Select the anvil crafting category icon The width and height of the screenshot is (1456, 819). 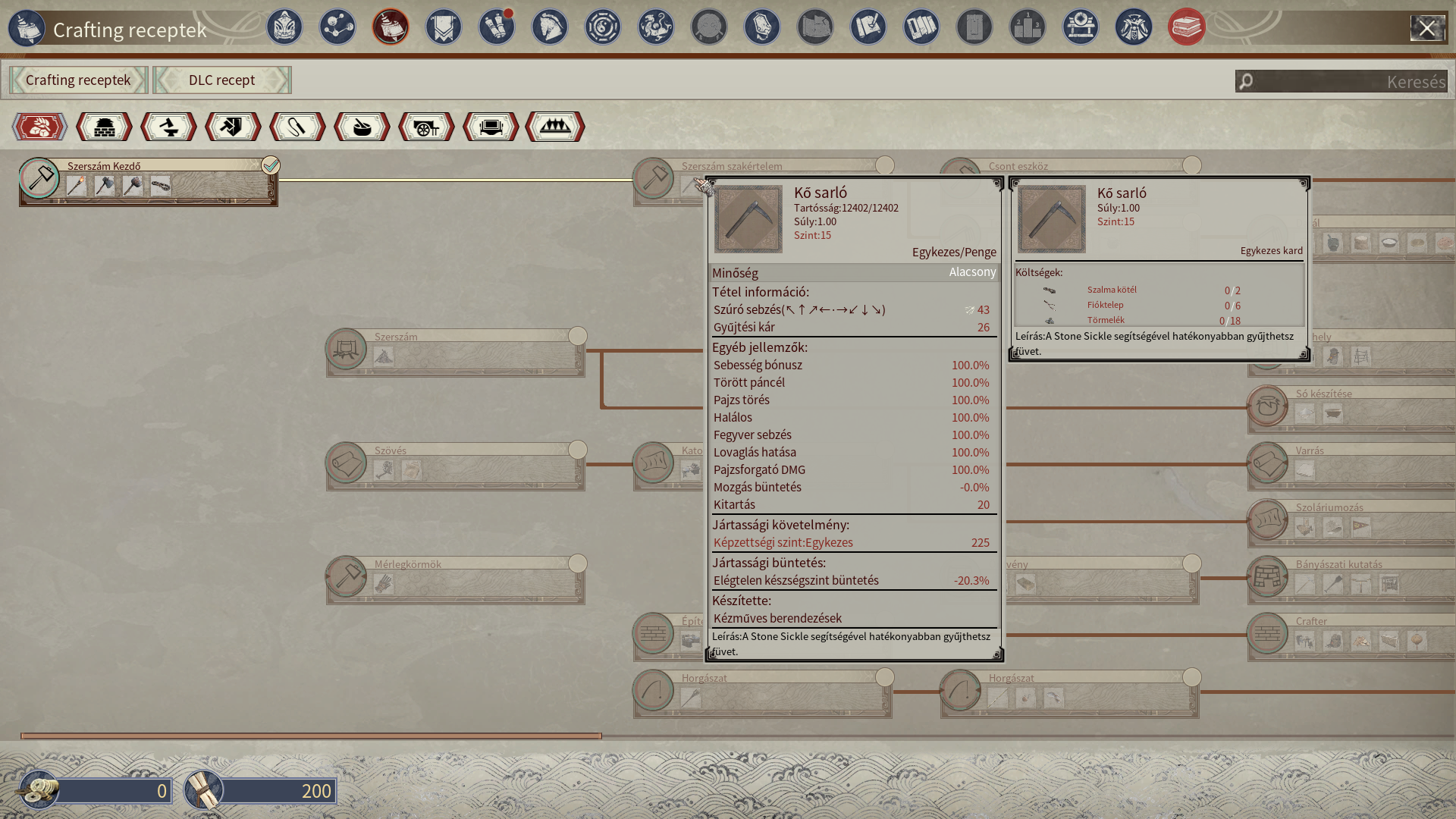(x=168, y=127)
